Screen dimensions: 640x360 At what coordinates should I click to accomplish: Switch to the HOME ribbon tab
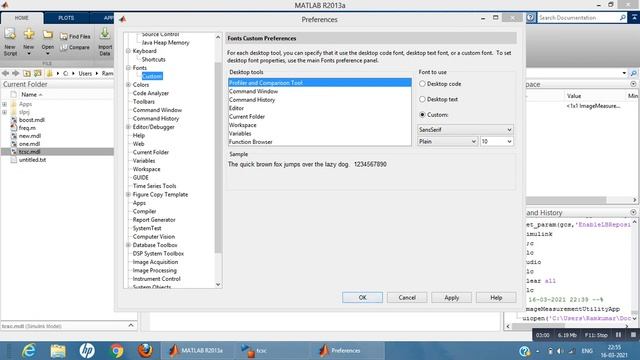coord(22,18)
